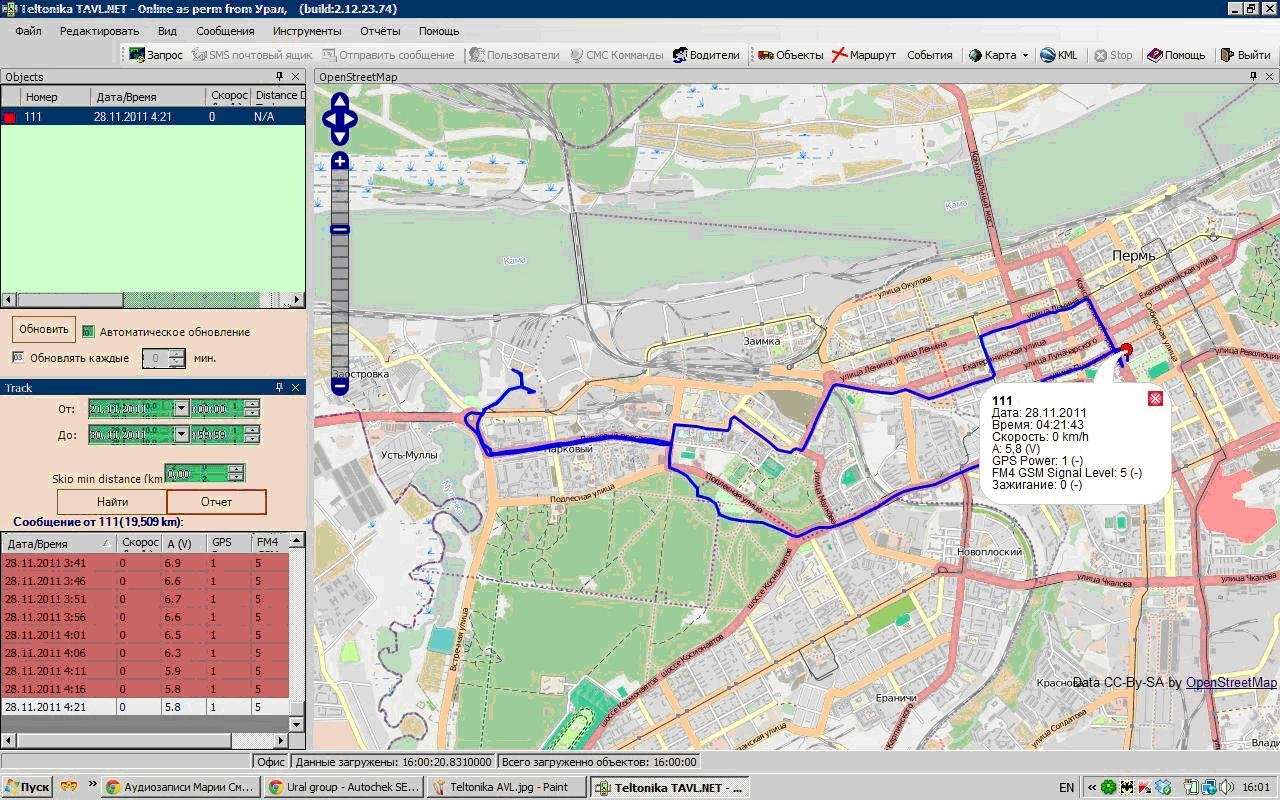This screenshot has width=1280, height=800.
Task: Pan the map down arrow
Action: pyautogui.click(x=340, y=135)
